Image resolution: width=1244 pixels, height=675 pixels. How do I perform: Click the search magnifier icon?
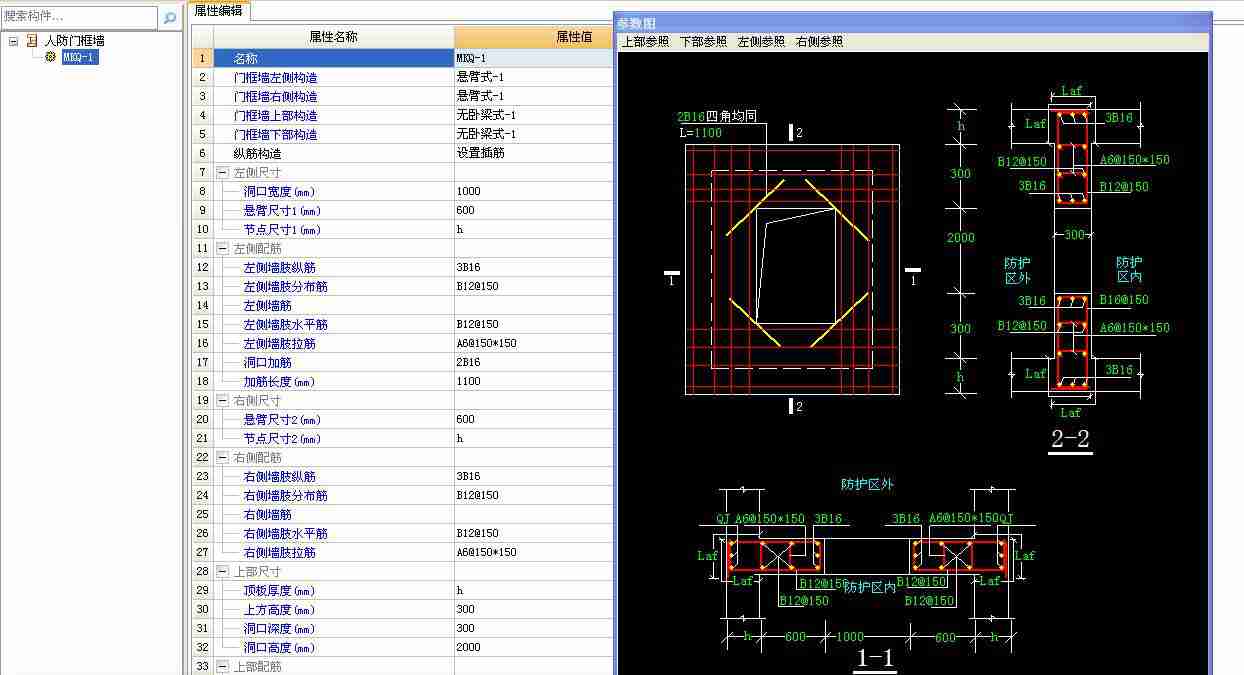coord(170,17)
